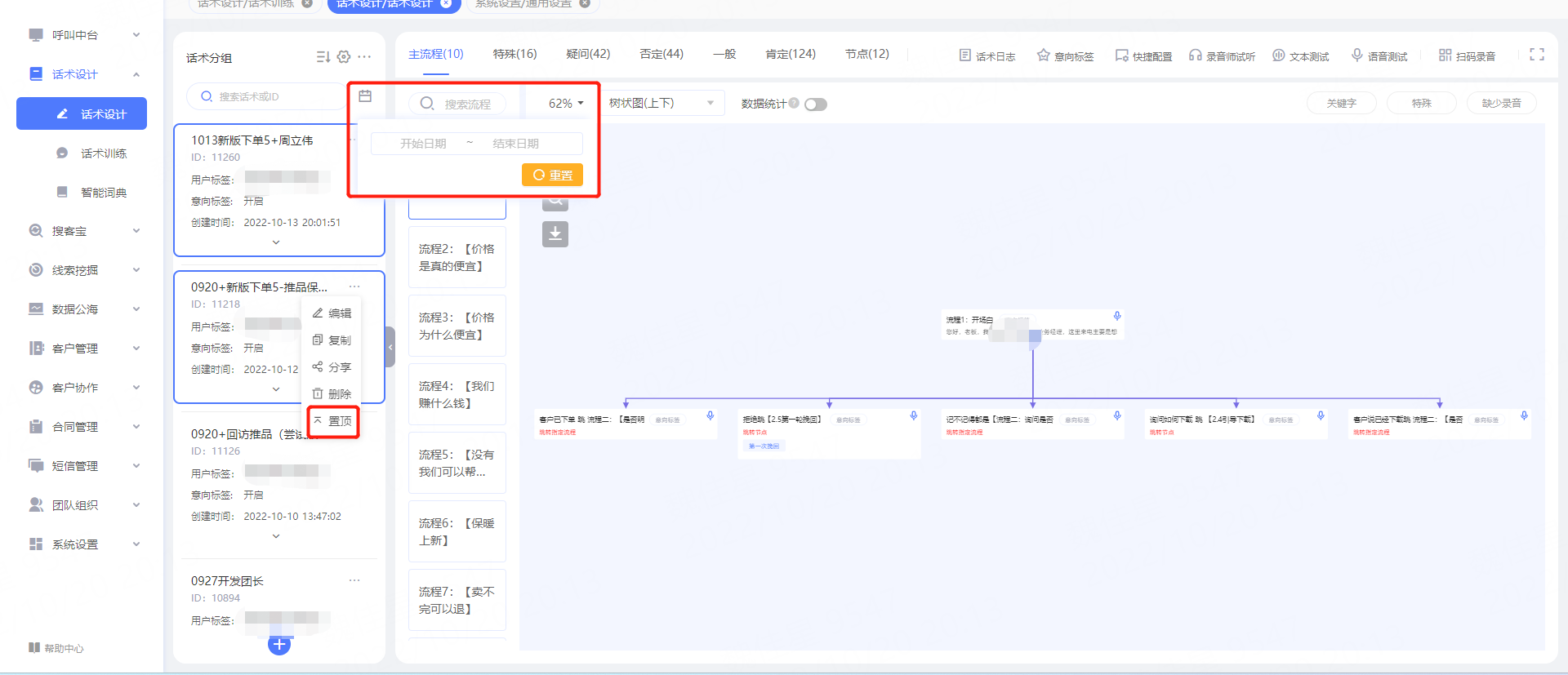The image size is (1568, 675).
Task: Toggle the 数据统计 switch
Action: [x=816, y=104]
